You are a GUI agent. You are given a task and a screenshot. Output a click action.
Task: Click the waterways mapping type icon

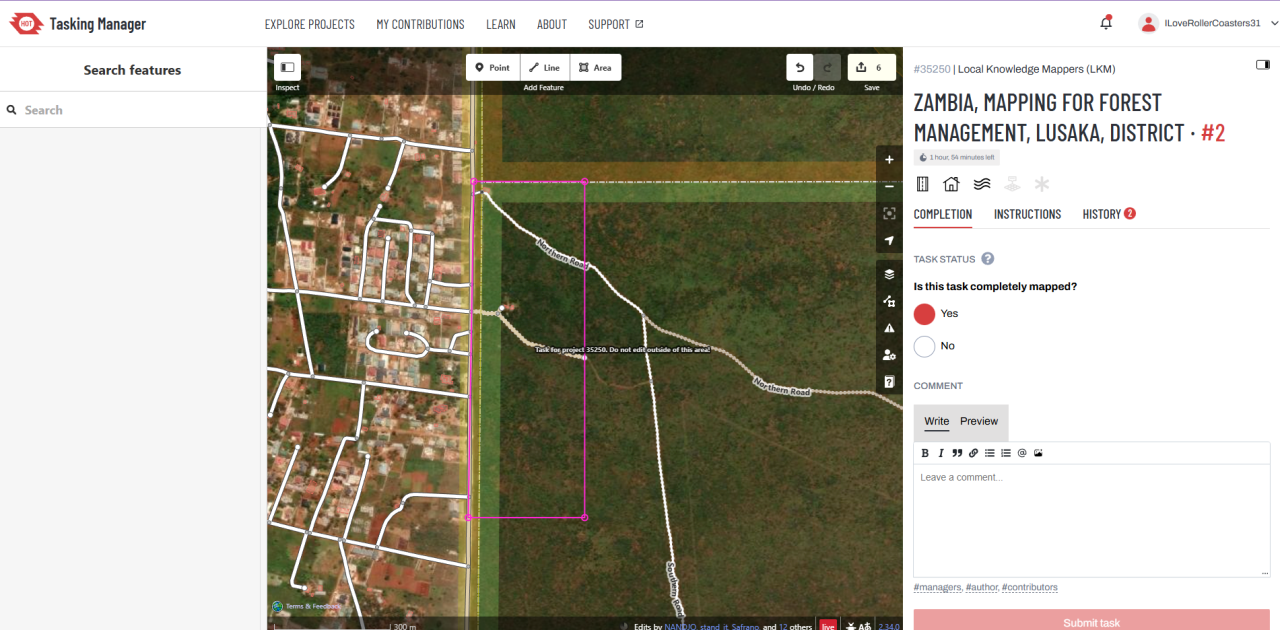point(982,184)
